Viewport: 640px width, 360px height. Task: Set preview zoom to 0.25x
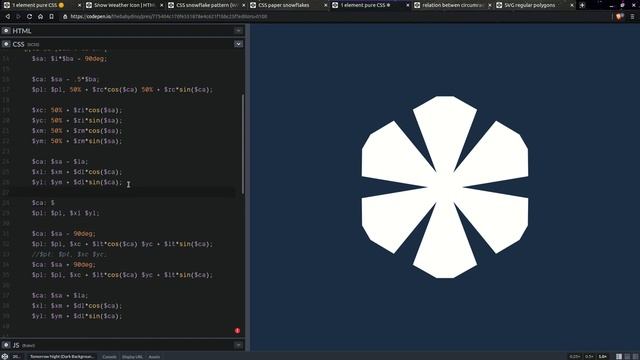click(575, 356)
